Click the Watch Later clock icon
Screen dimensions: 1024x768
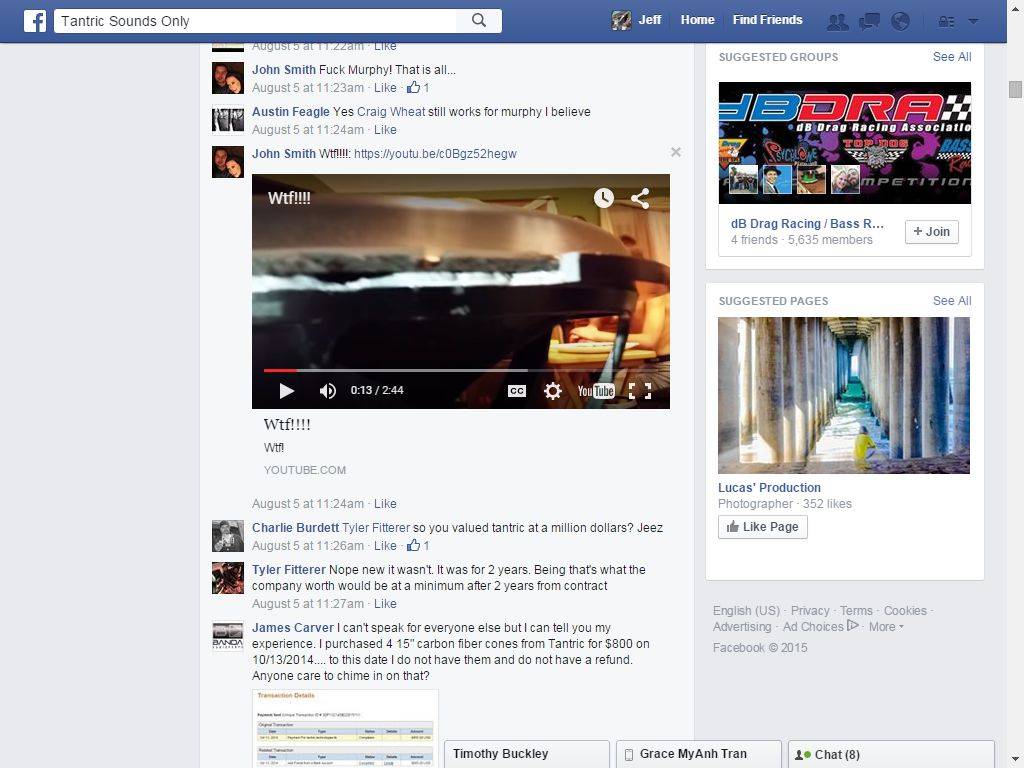603,198
